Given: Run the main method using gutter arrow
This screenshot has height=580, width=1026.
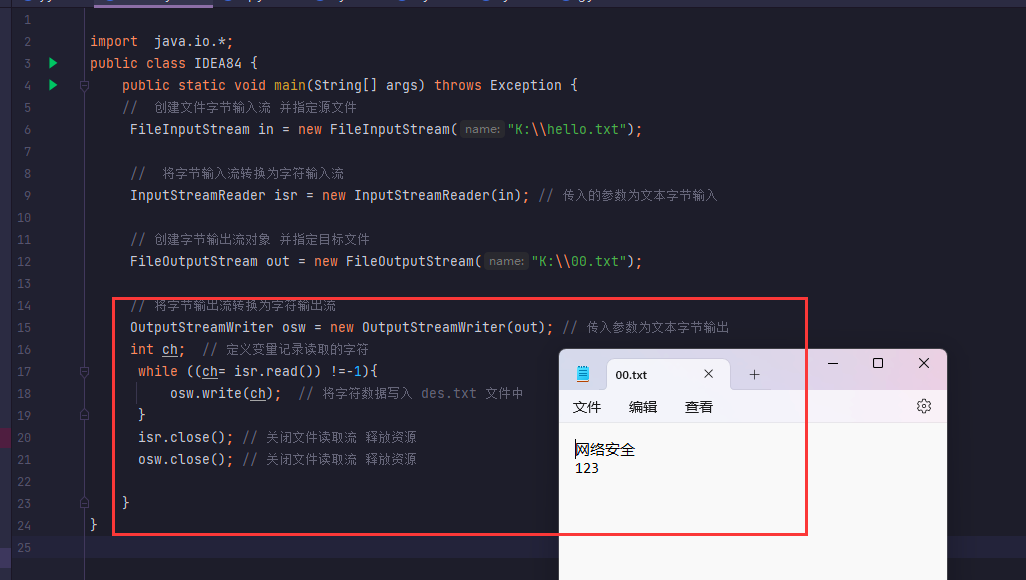Looking at the screenshot, I should (x=53, y=85).
